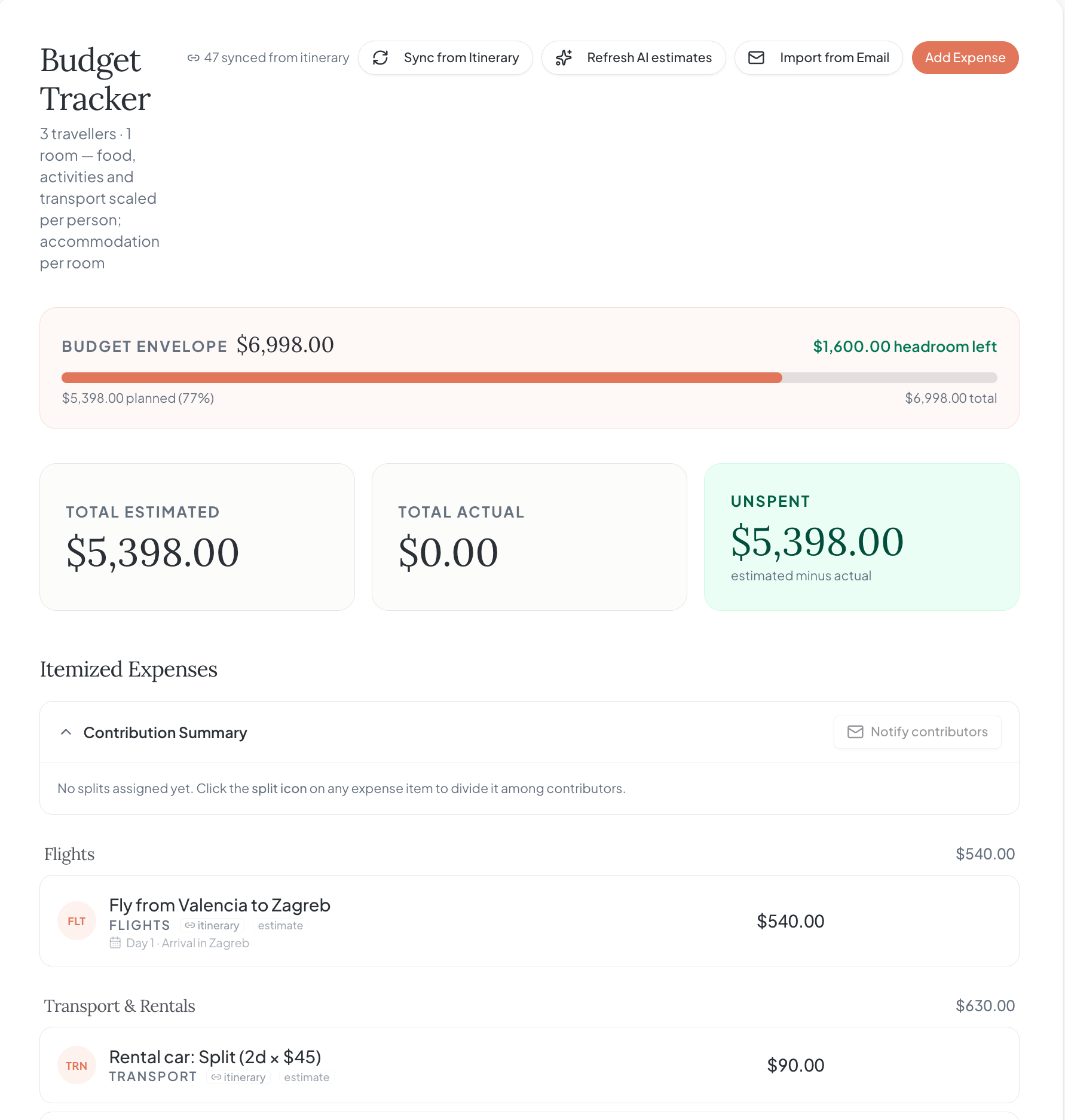Click the link icon beside 47 synced
Screen dimensions: 1065x1120
pos(193,58)
